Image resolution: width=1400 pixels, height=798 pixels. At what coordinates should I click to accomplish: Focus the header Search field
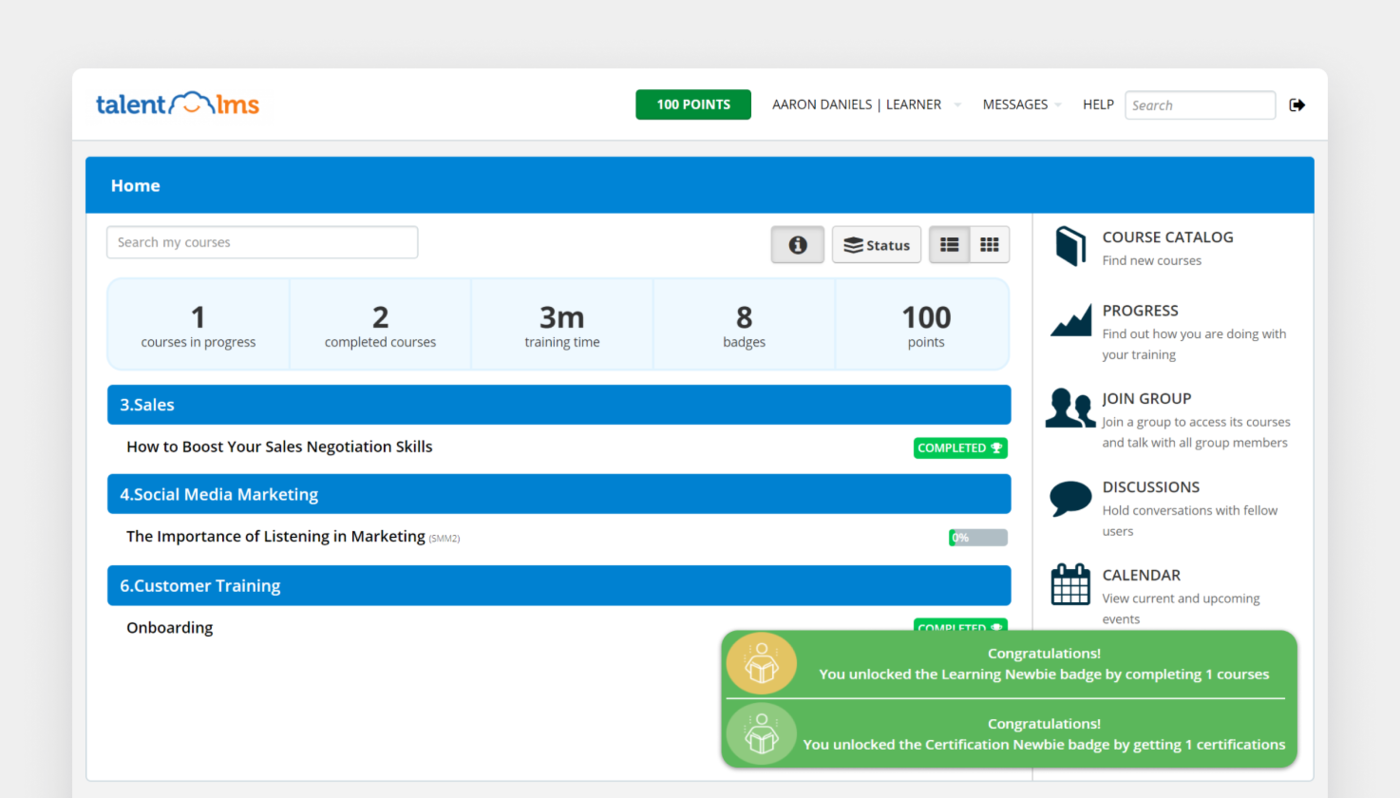click(x=1200, y=105)
